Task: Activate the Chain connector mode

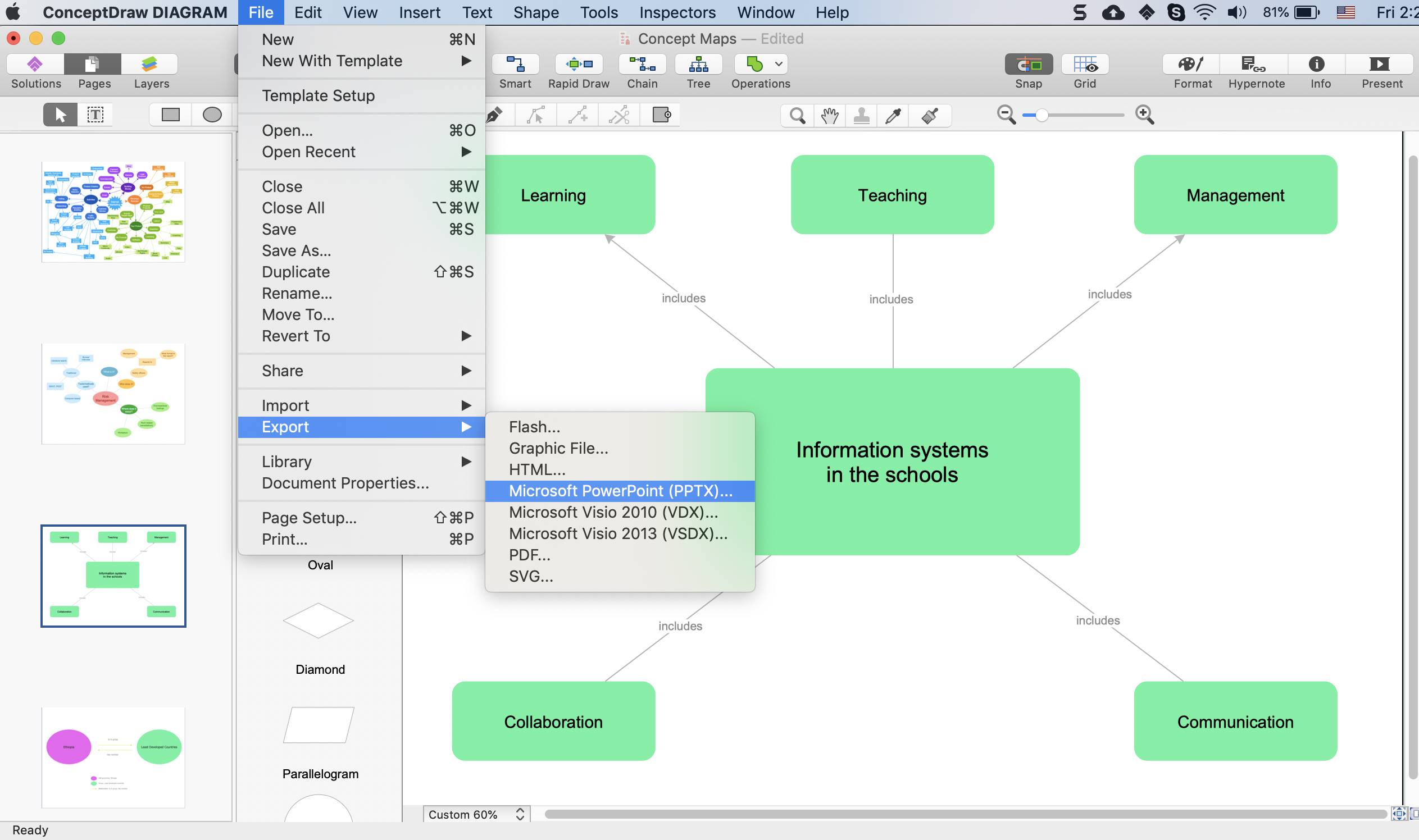Action: click(642, 65)
